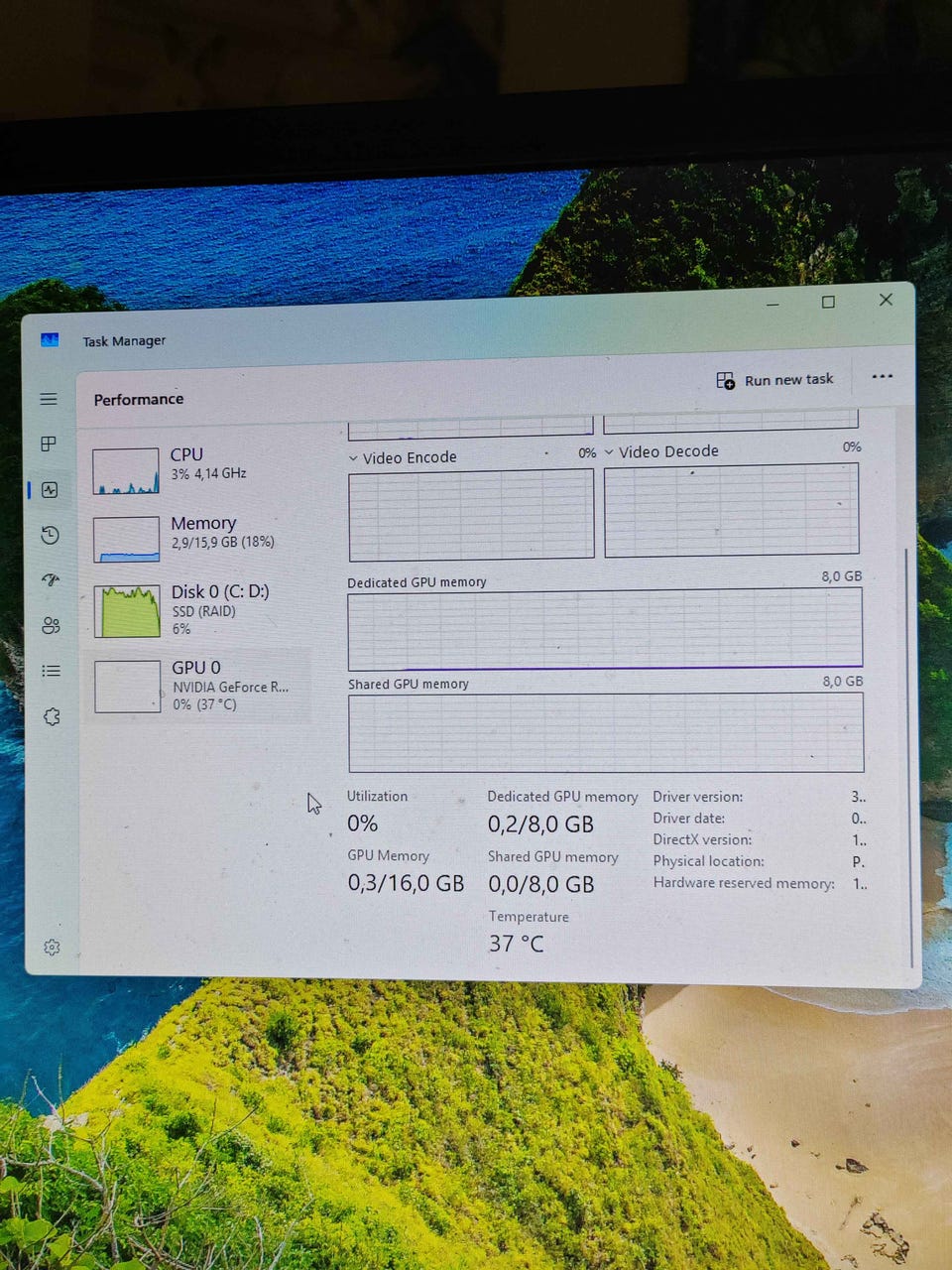Click the 0,0/8,0 GB shared memory value
This screenshot has width=952, height=1270.
point(541,884)
